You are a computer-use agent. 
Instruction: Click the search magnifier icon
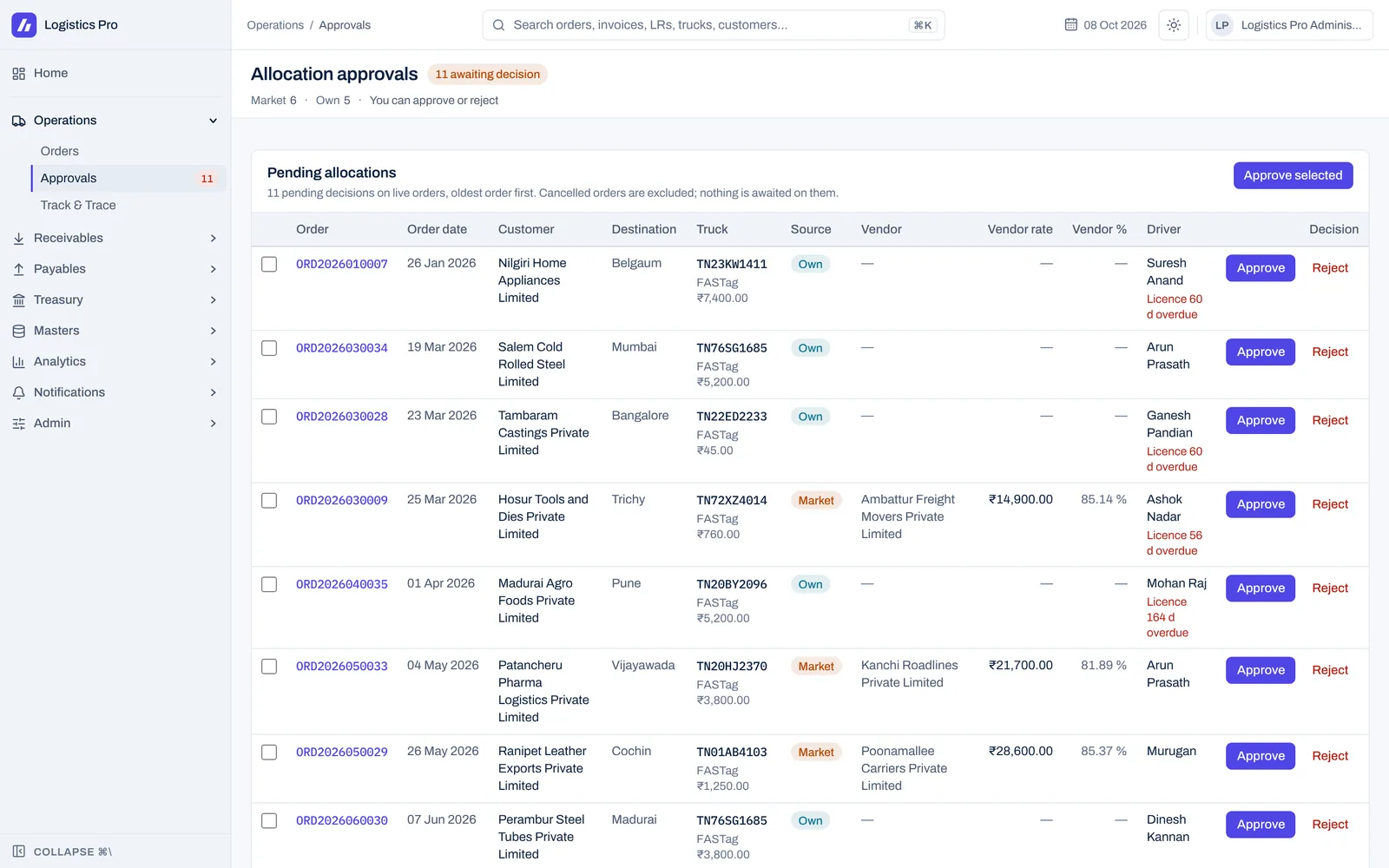point(499,25)
